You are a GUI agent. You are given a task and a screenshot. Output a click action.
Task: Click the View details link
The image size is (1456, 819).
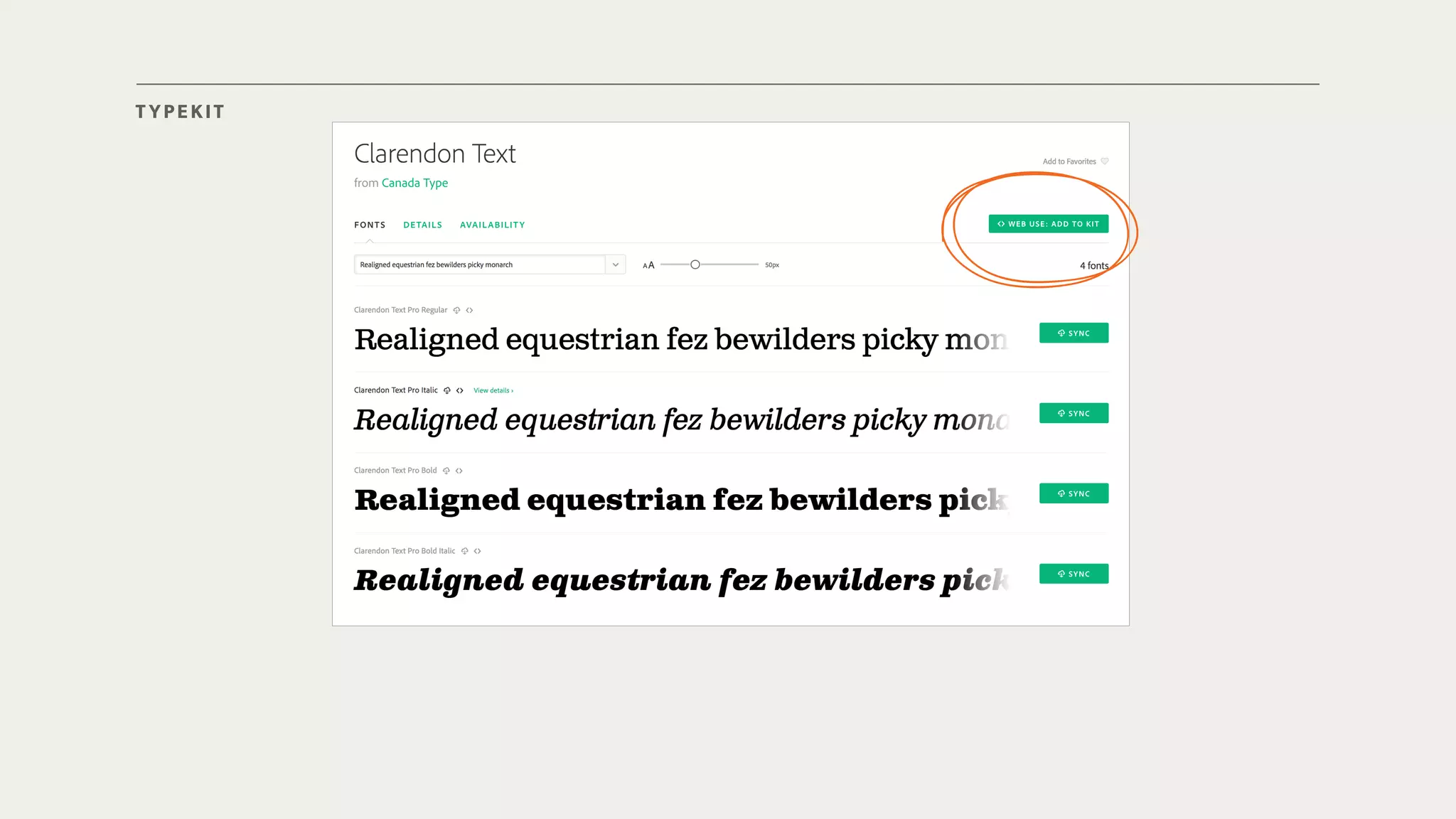click(x=493, y=390)
